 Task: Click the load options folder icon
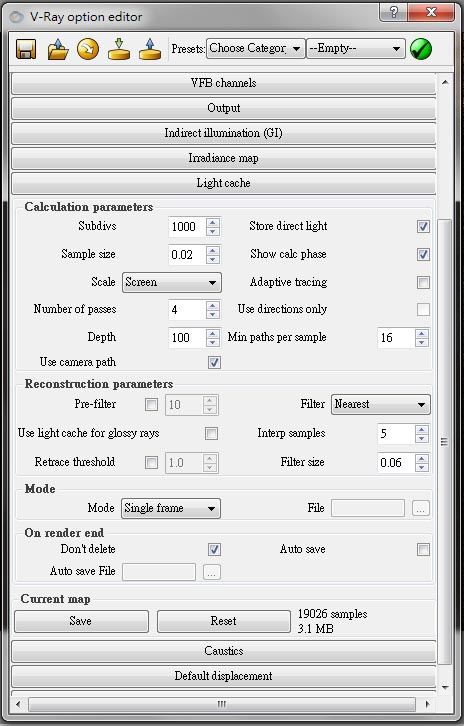coord(57,49)
